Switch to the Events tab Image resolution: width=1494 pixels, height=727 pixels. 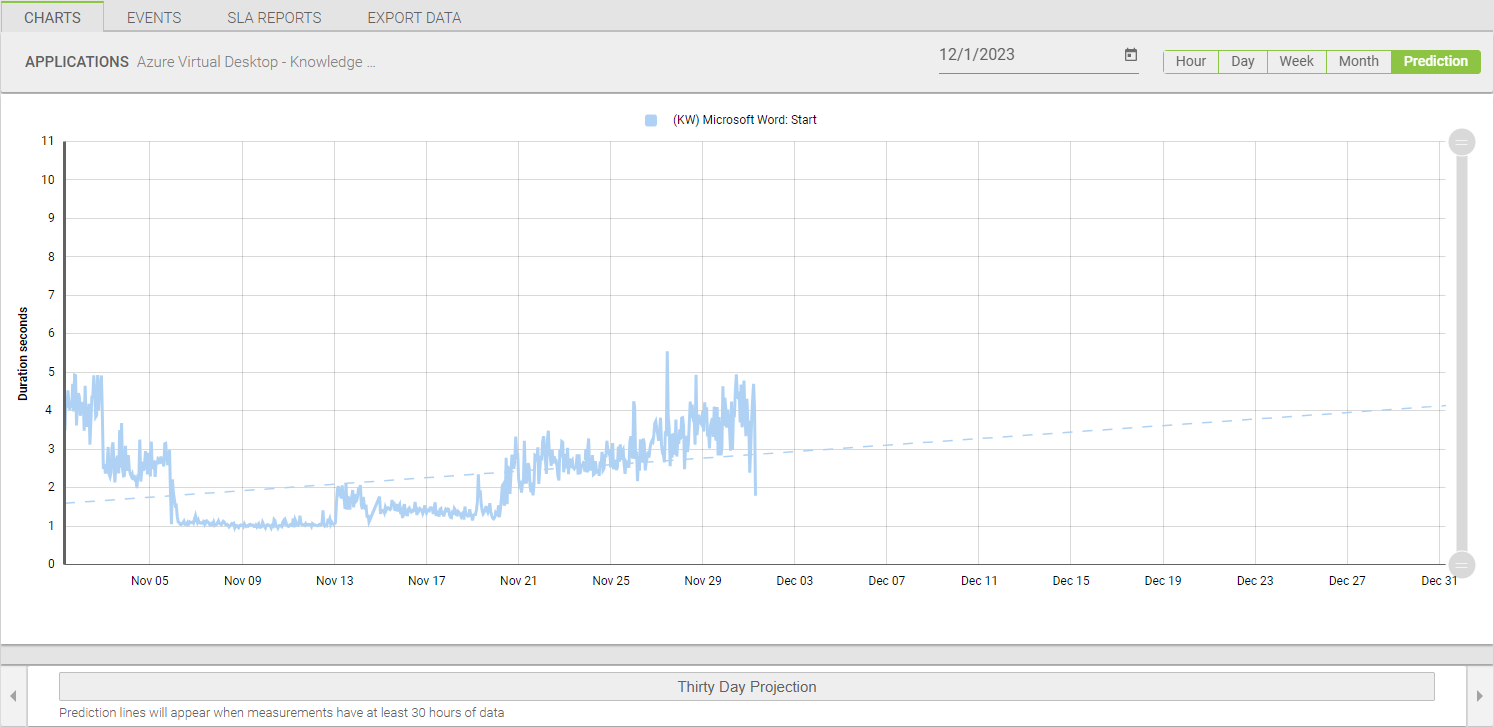coord(154,17)
